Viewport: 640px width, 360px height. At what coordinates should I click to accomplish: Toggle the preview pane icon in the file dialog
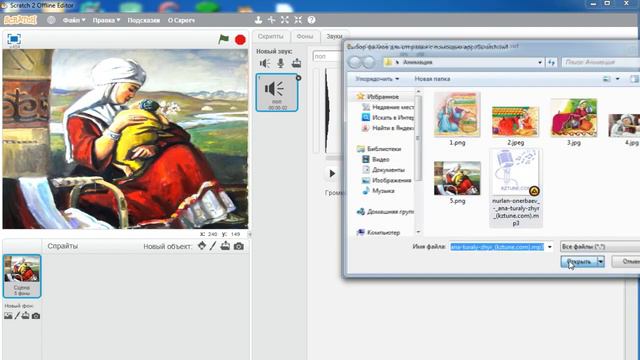634,79
